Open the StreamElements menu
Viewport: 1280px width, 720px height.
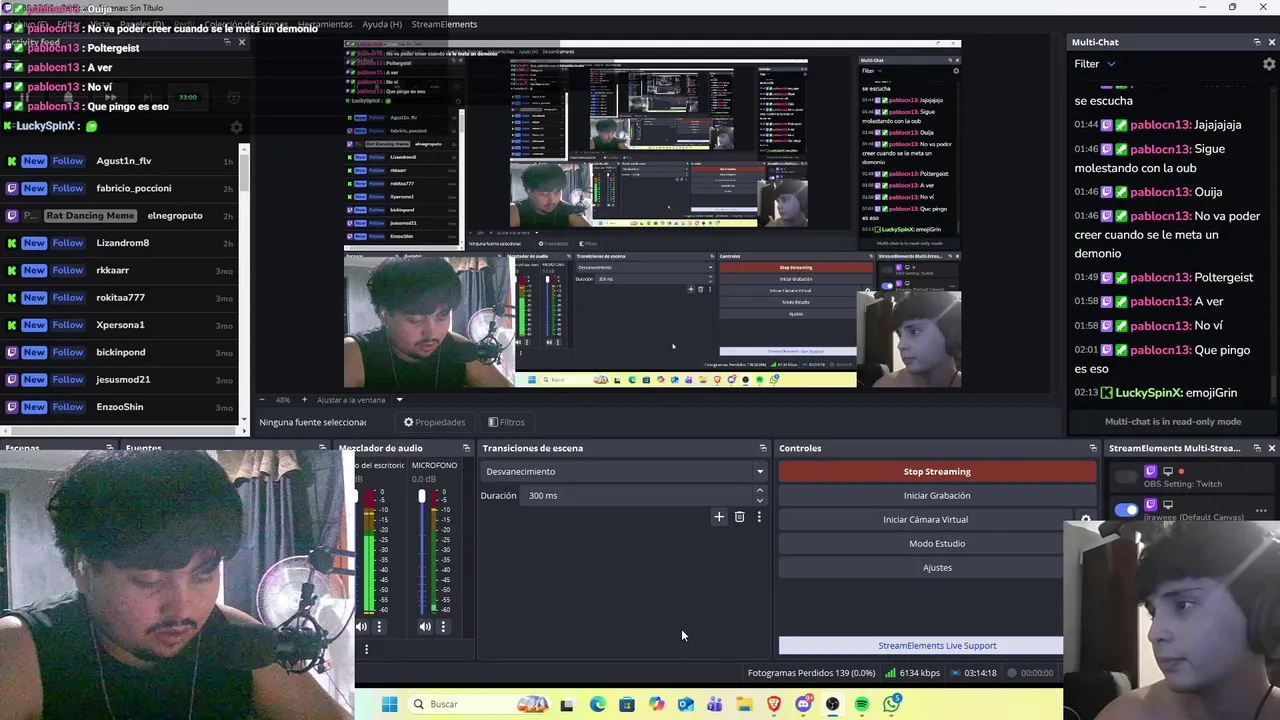tap(444, 24)
